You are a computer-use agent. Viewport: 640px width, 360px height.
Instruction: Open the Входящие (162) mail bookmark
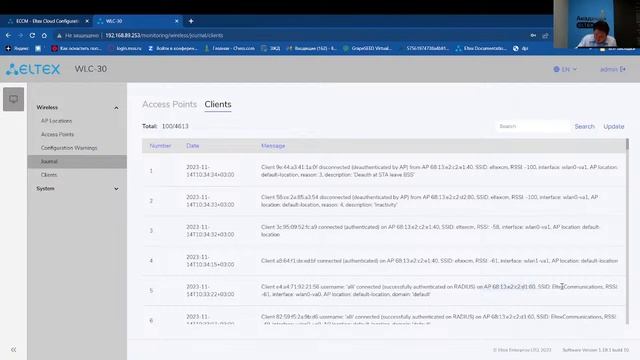[x=311, y=48]
